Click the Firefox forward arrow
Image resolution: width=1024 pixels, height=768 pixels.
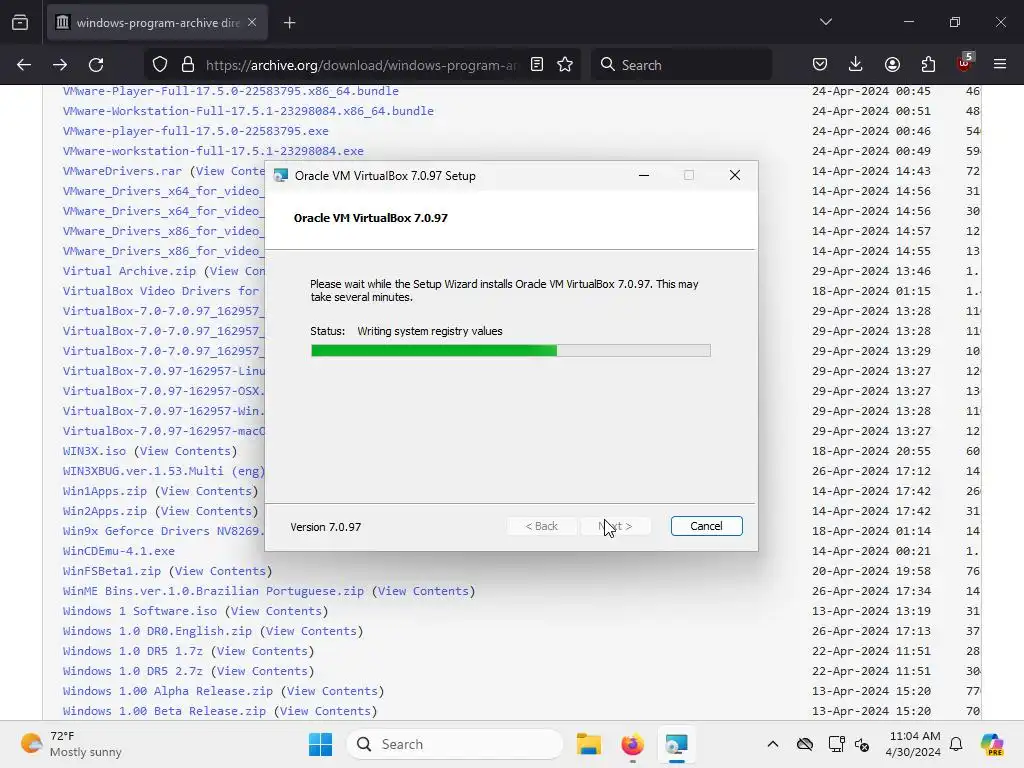tap(60, 65)
